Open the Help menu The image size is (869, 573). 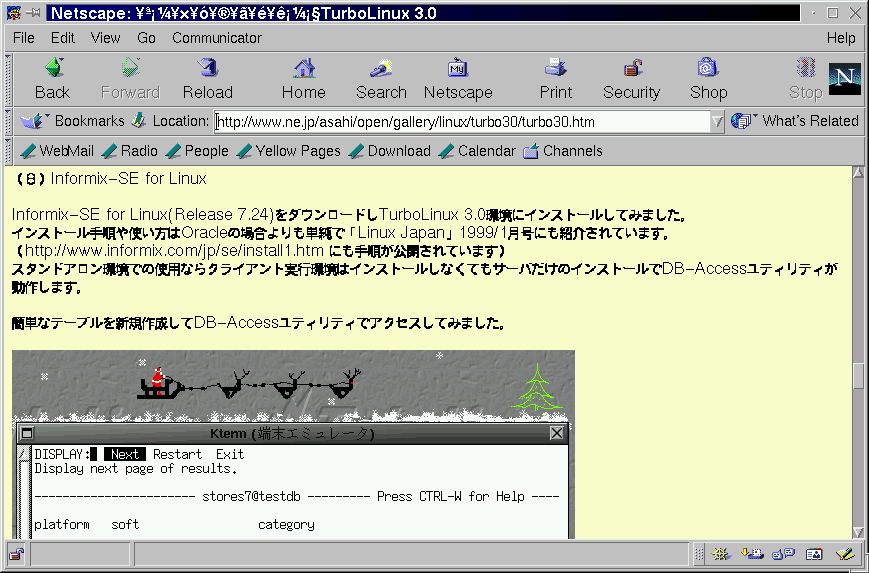[x=841, y=38]
